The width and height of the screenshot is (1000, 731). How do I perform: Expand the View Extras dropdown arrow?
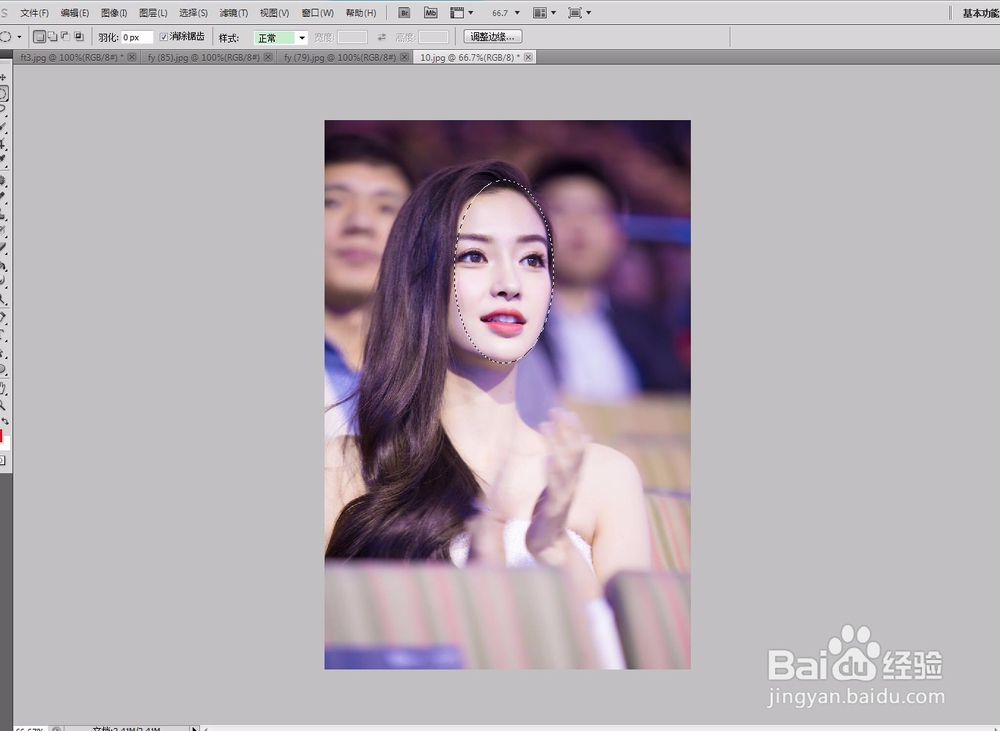(x=471, y=12)
